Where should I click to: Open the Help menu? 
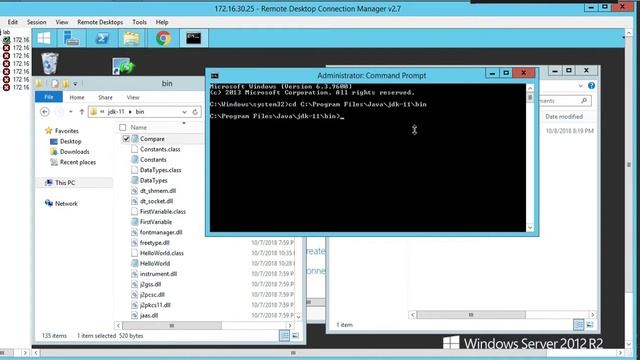pos(162,22)
